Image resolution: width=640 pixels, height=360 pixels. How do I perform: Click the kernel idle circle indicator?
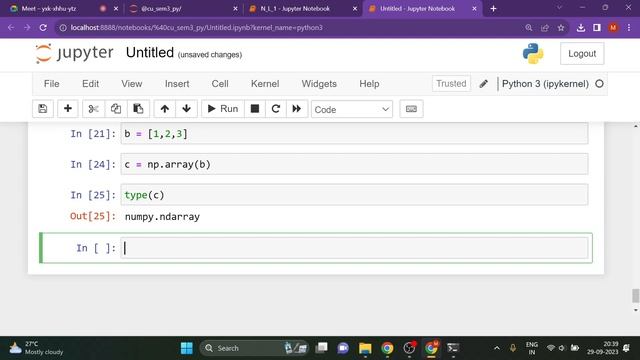(599, 84)
